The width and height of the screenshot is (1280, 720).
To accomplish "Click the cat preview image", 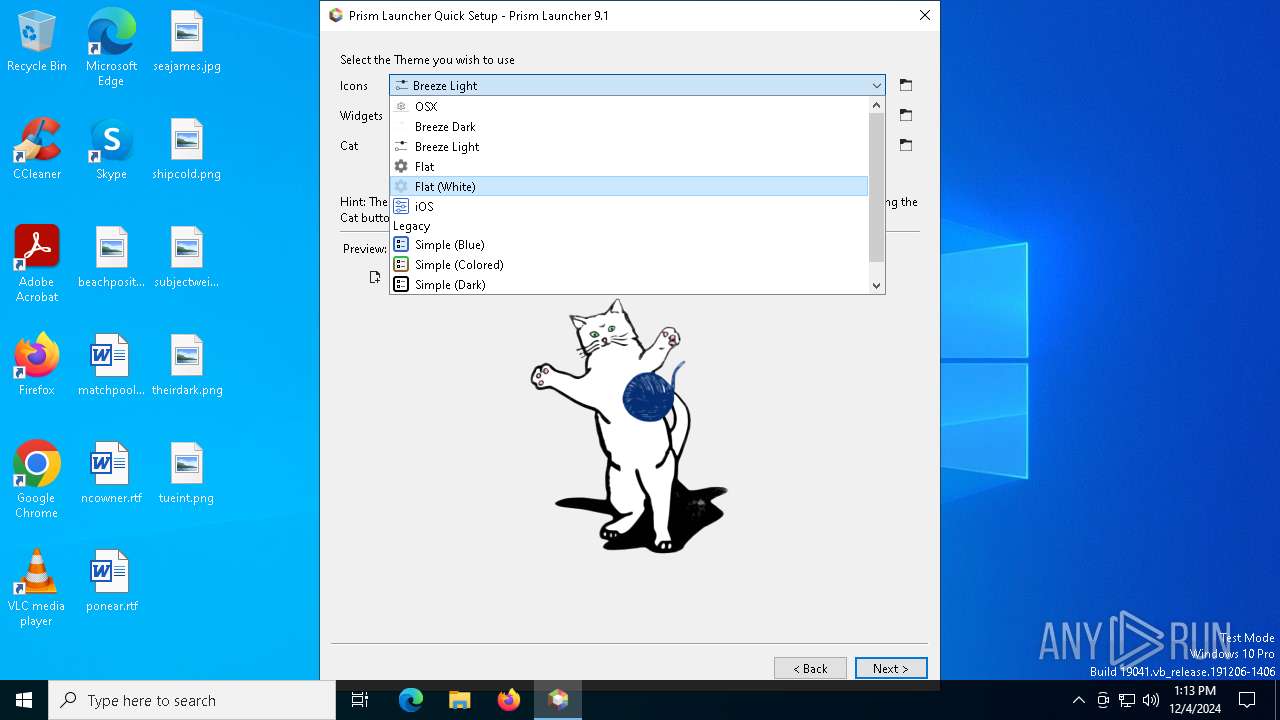I will (x=629, y=425).
